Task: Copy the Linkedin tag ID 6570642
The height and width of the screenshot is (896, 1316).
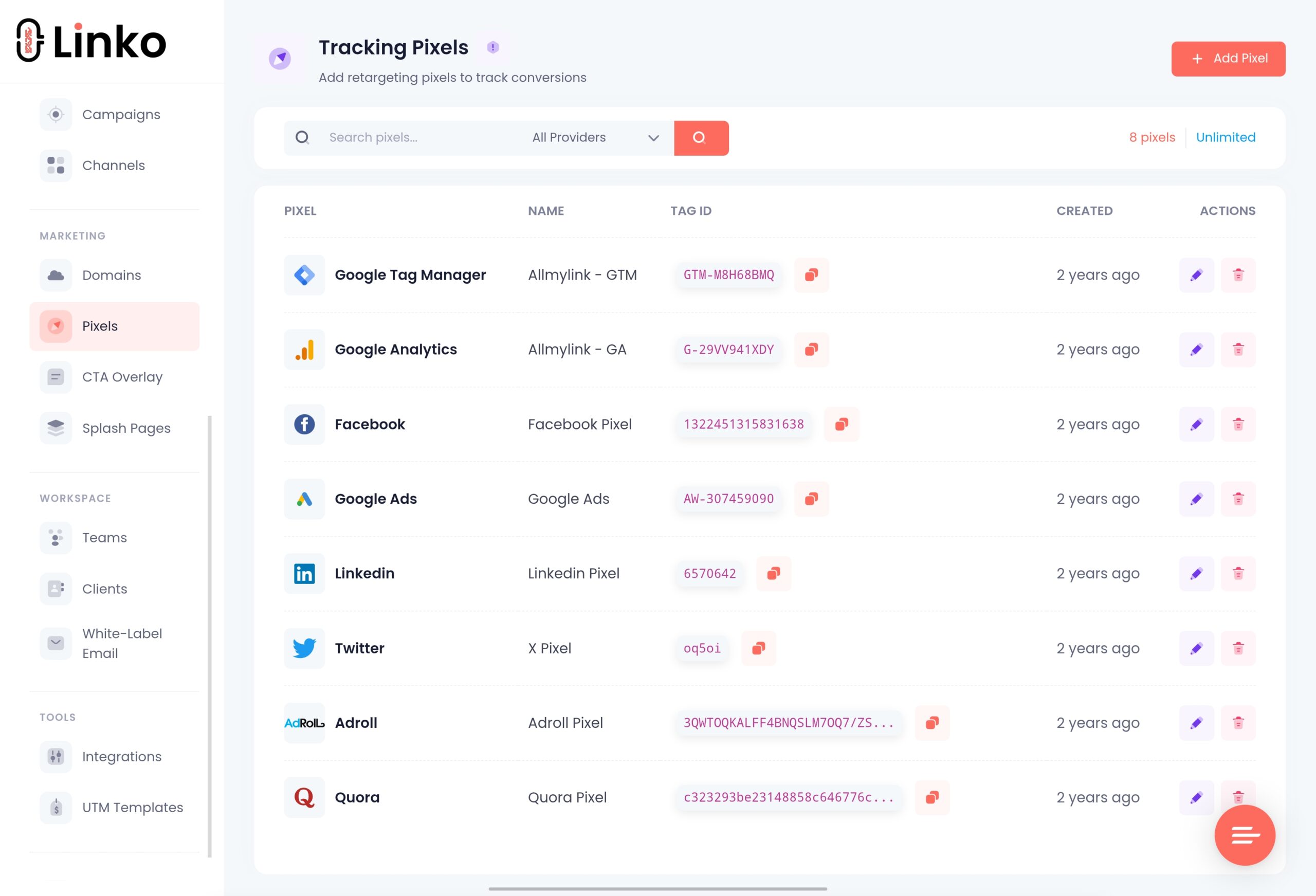Action: click(774, 574)
